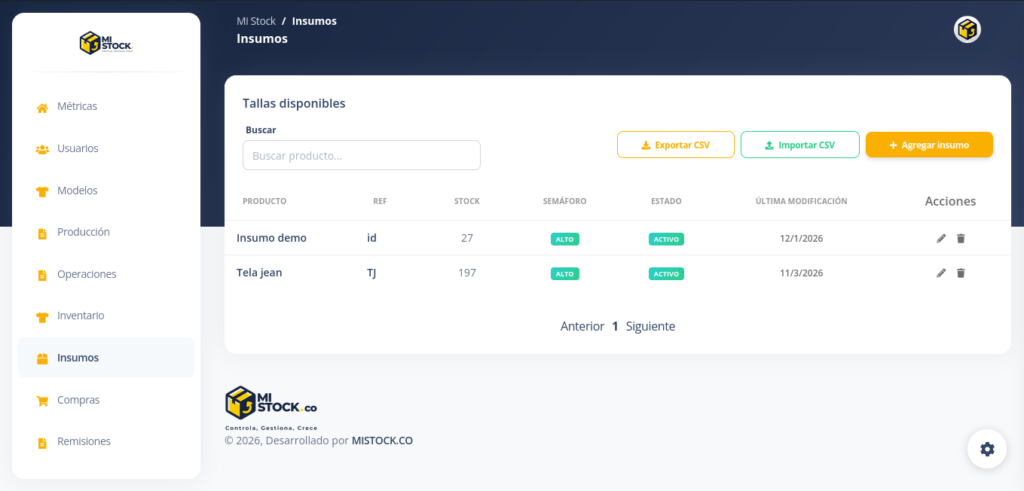Click the Mi Stock breadcrumb link
The width and height of the screenshot is (1024, 491).
256,21
